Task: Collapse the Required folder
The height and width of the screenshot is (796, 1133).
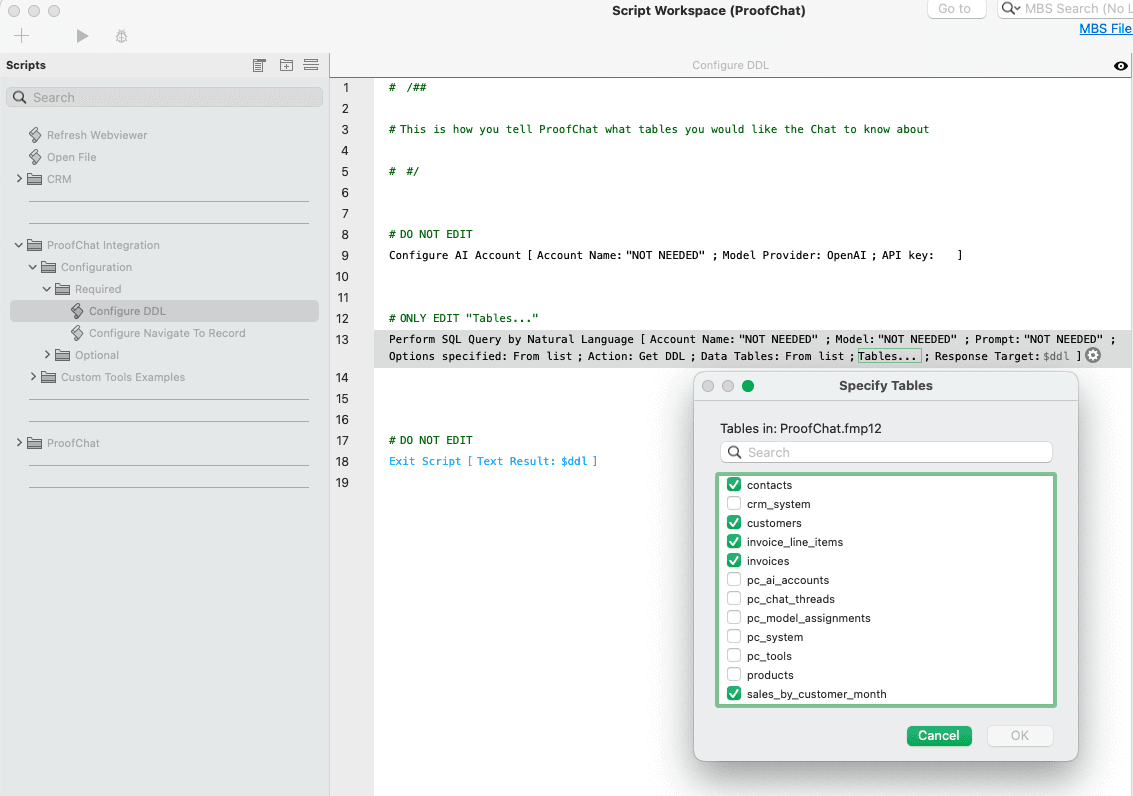Action: click(45, 289)
